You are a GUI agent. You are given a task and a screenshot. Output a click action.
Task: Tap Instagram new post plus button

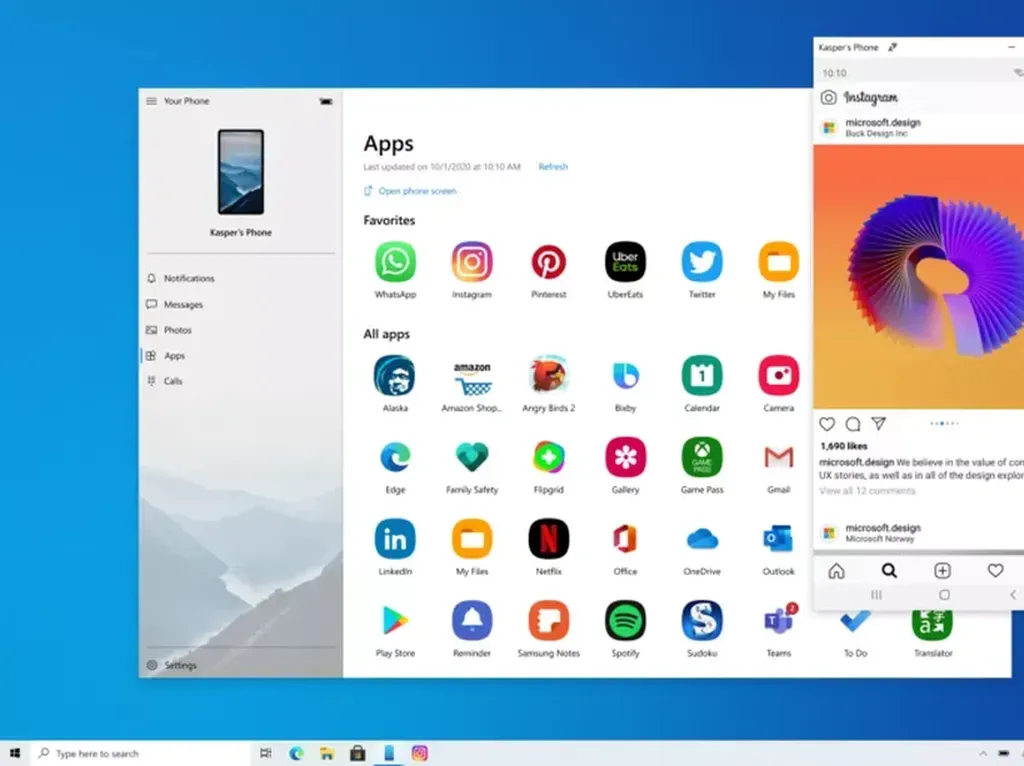[942, 571]
